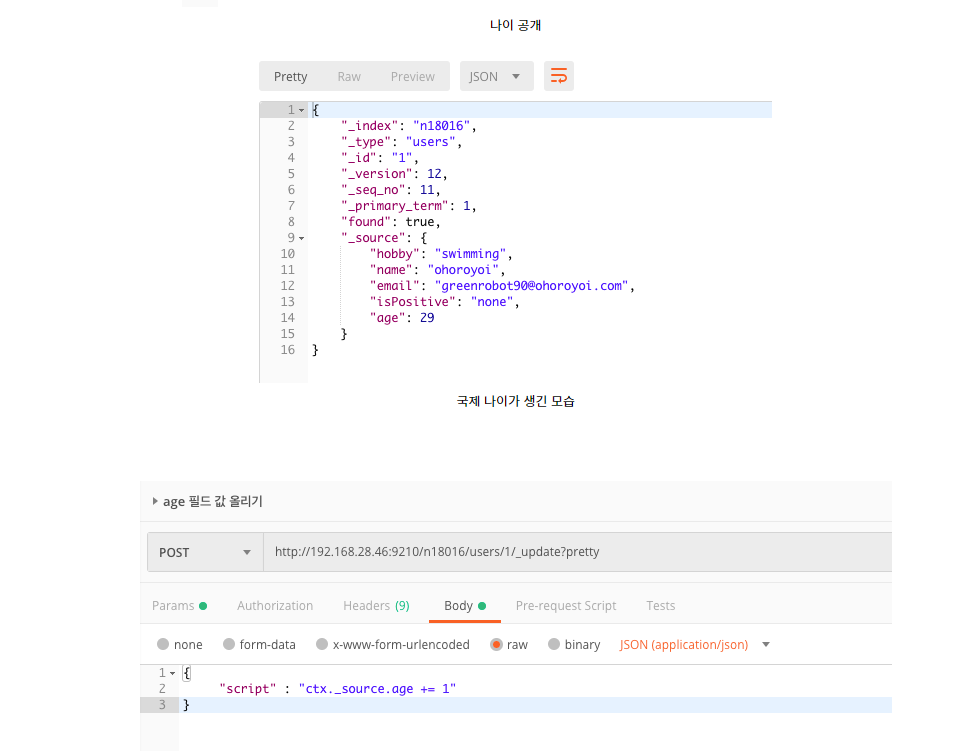The image size is (965, 751).
Task: Open the Preview response view
Action: [412, 77]
